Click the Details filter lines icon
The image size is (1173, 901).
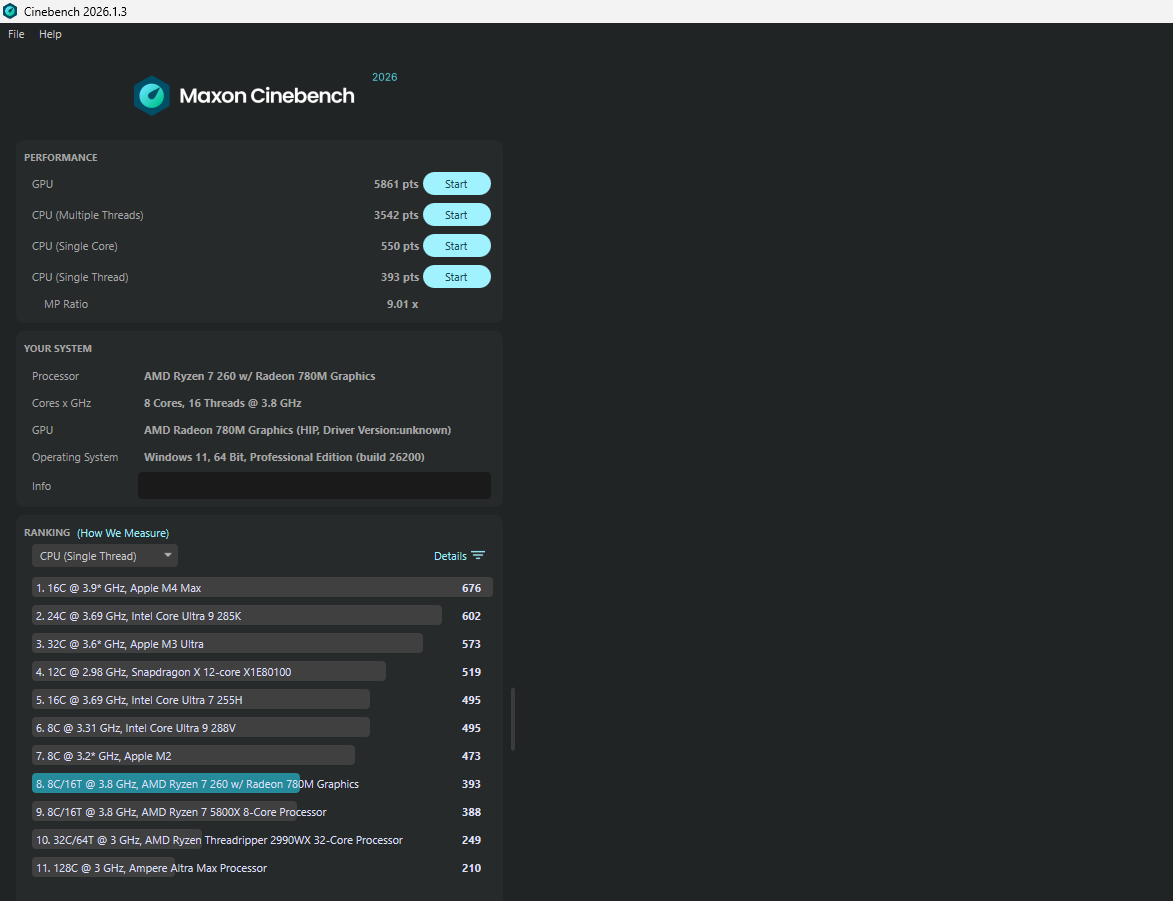point(478,555)
